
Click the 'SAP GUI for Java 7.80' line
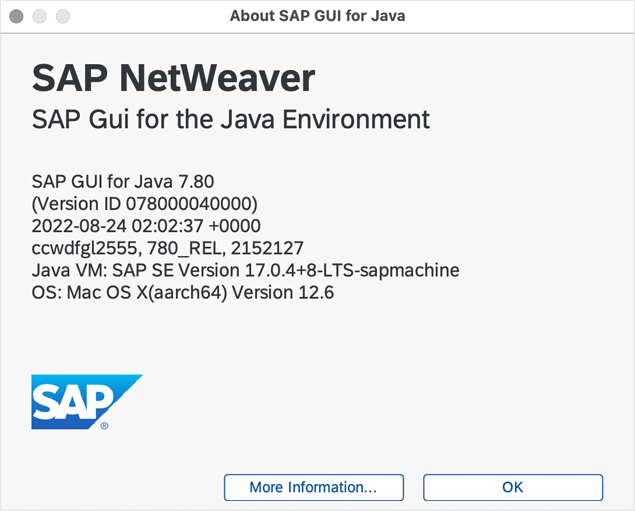tap(123, 181)
